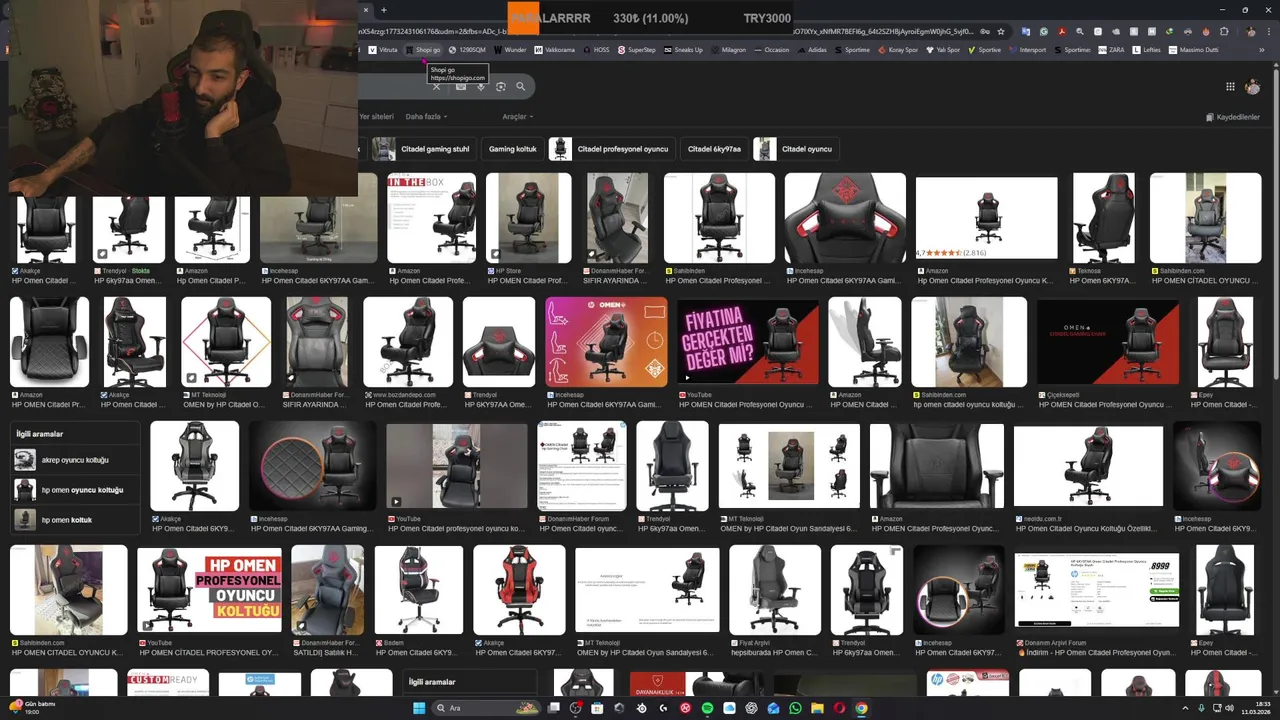Select the Gaming koltuk filter chip
Image resolution: width=1280 pixels, height=720 pixels.
512,149
